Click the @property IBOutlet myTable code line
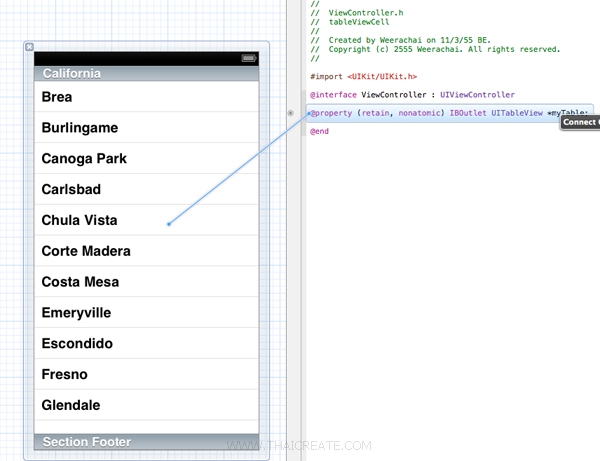Viewport: 600px width, 461px height. [x=449, y=113]
